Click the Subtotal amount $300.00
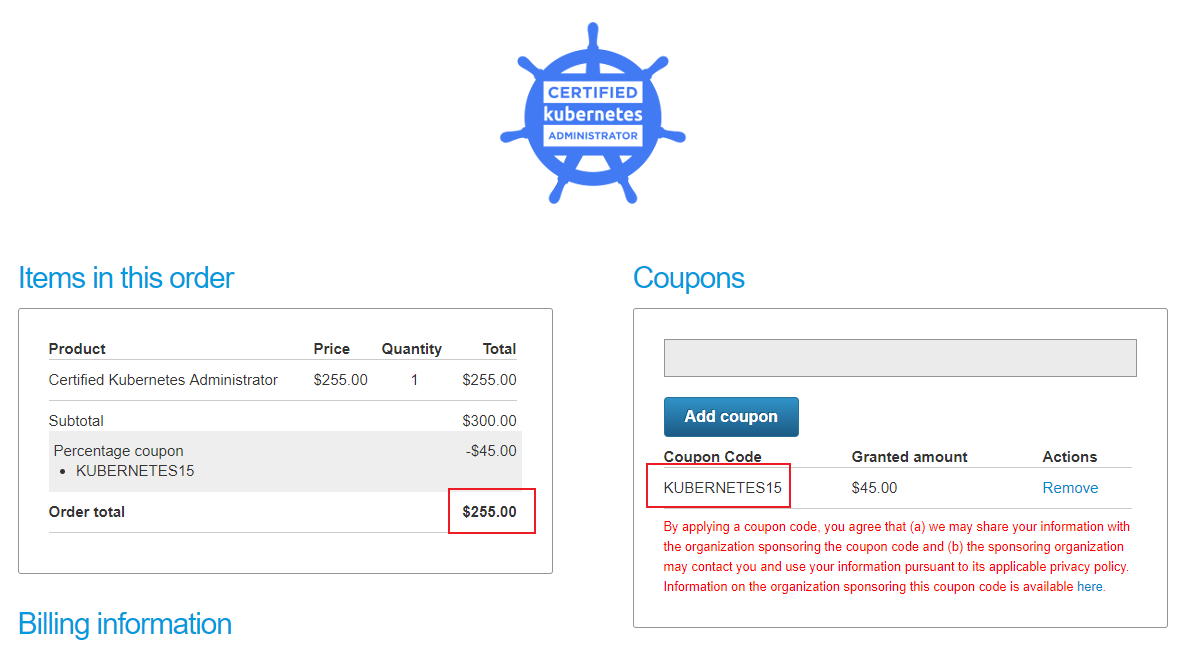The width and height of the screenshot is (1180, 653). [489, 421]
